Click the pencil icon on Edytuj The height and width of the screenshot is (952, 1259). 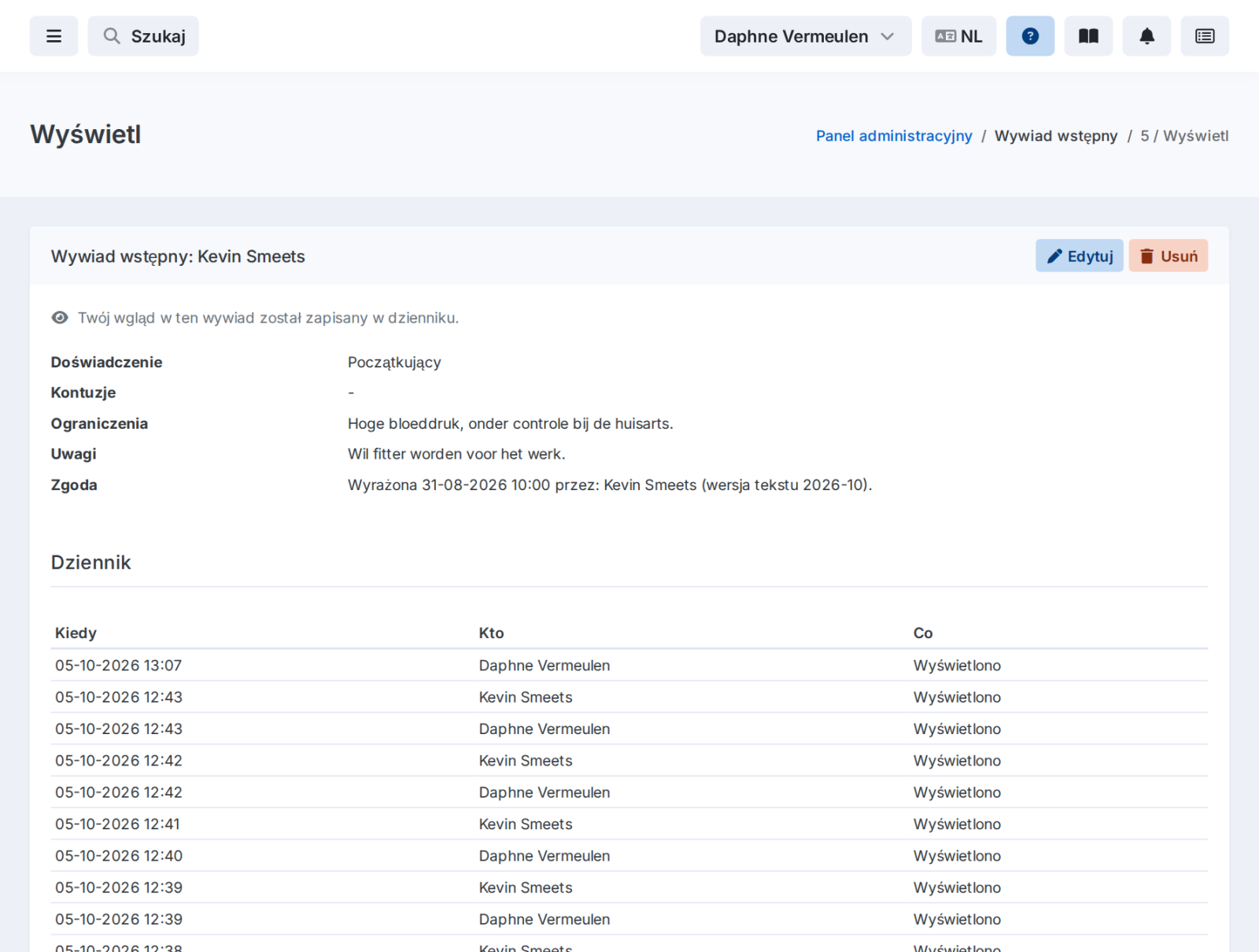[1054, 256]
